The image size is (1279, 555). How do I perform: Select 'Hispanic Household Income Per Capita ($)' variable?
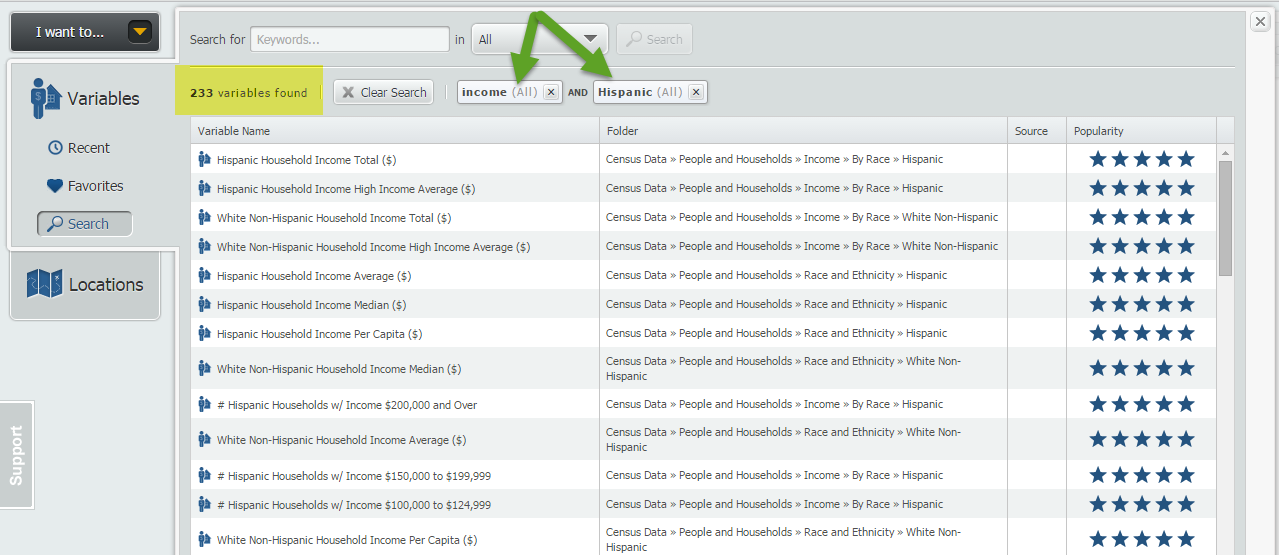point(319,334)
